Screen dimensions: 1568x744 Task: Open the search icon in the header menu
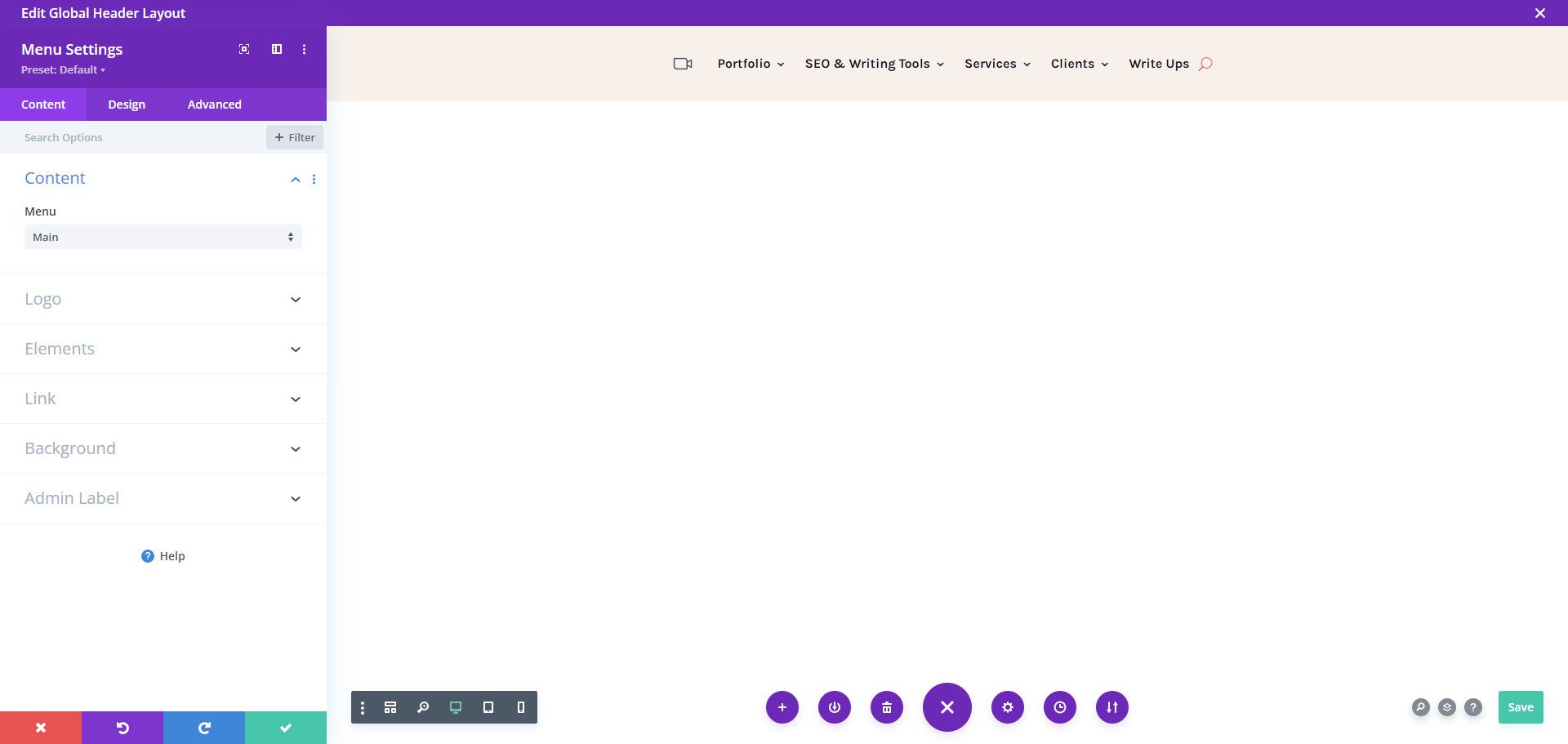1206,64
